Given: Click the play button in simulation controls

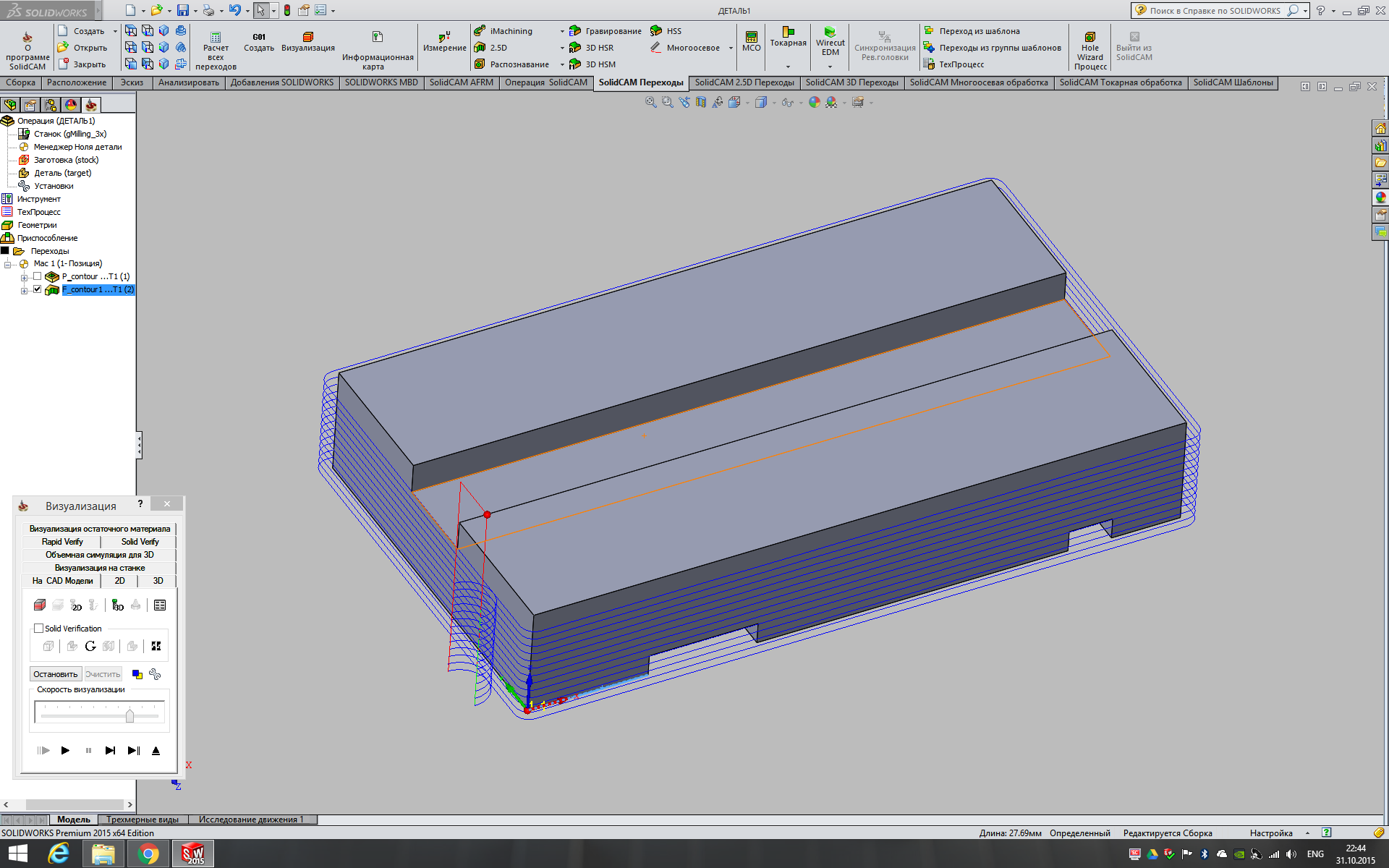Looking at the screenshot, I should (65, 750).
